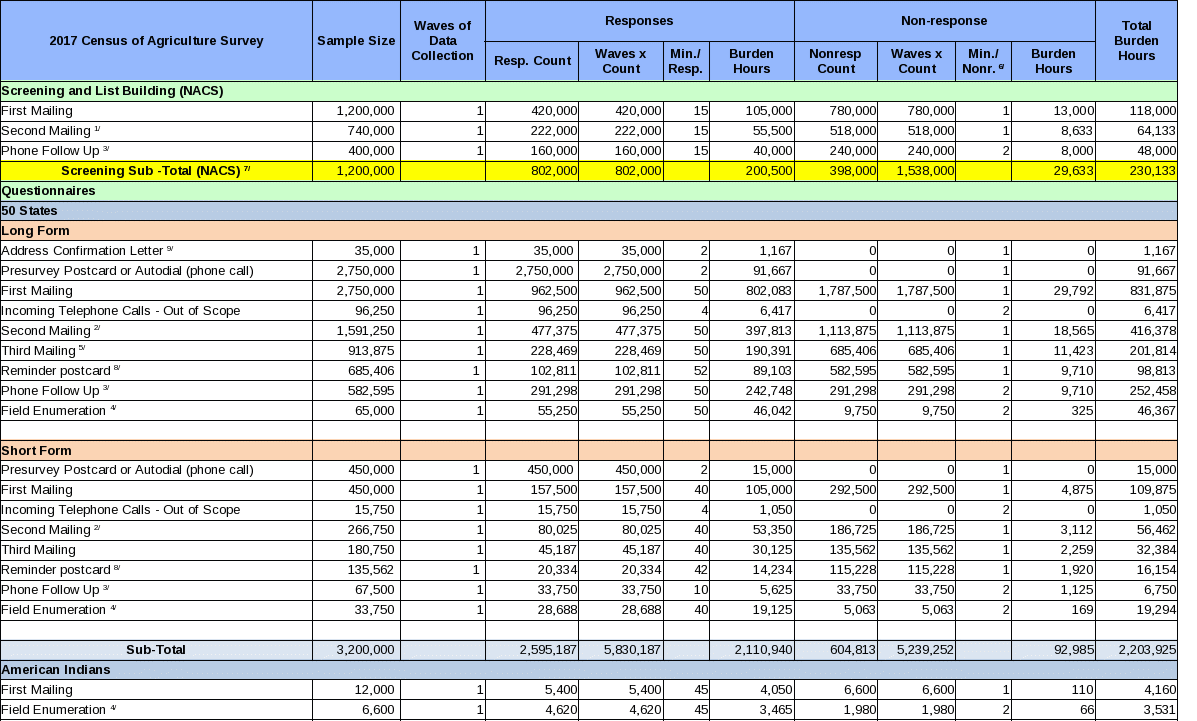Select the 230,133 screening sub-total cell
Viewport: 1197px width, 721px height.
coord(1136,171)
